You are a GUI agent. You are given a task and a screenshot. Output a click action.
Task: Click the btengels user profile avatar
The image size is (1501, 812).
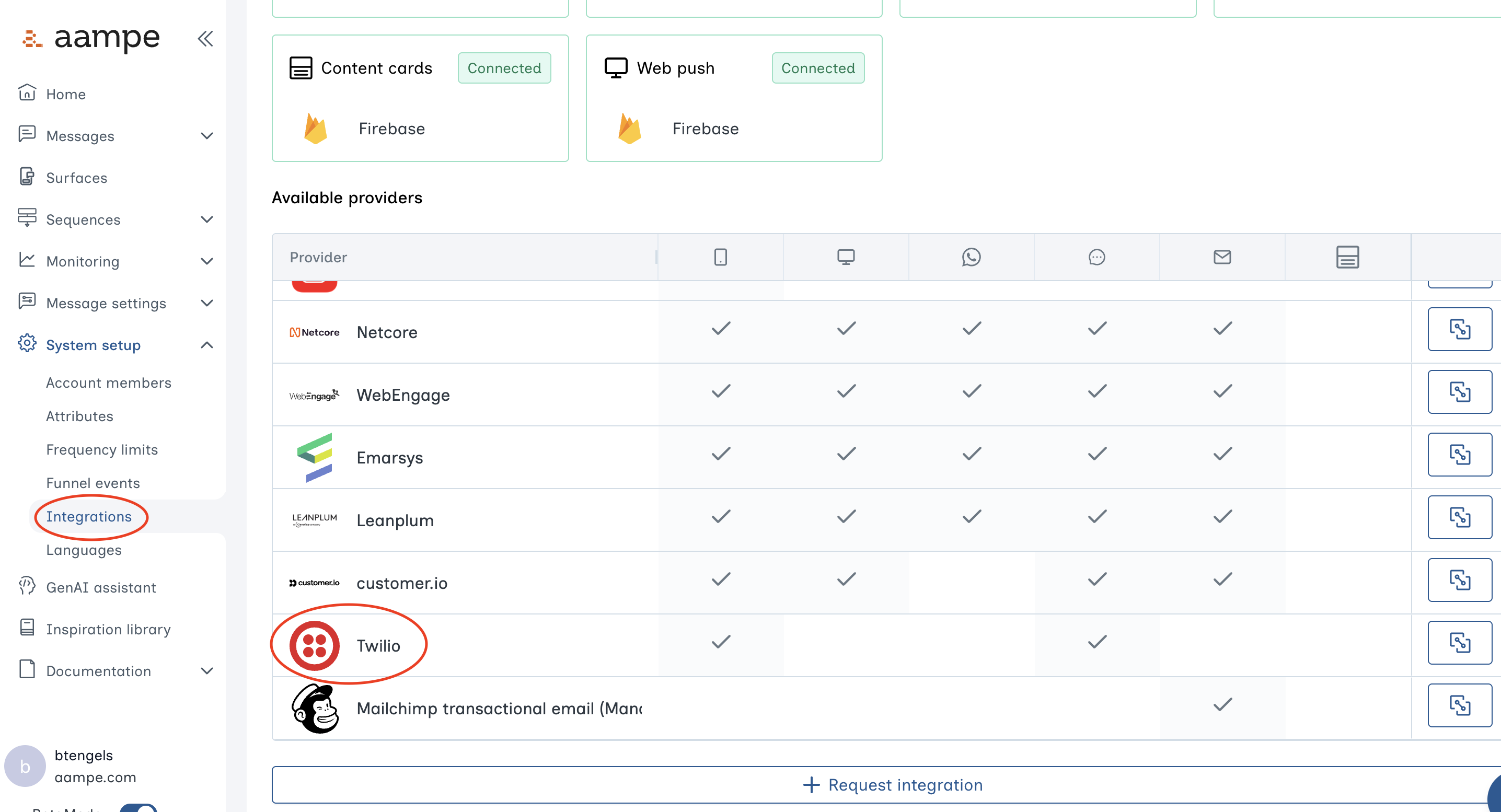click(x=25, y=766)
